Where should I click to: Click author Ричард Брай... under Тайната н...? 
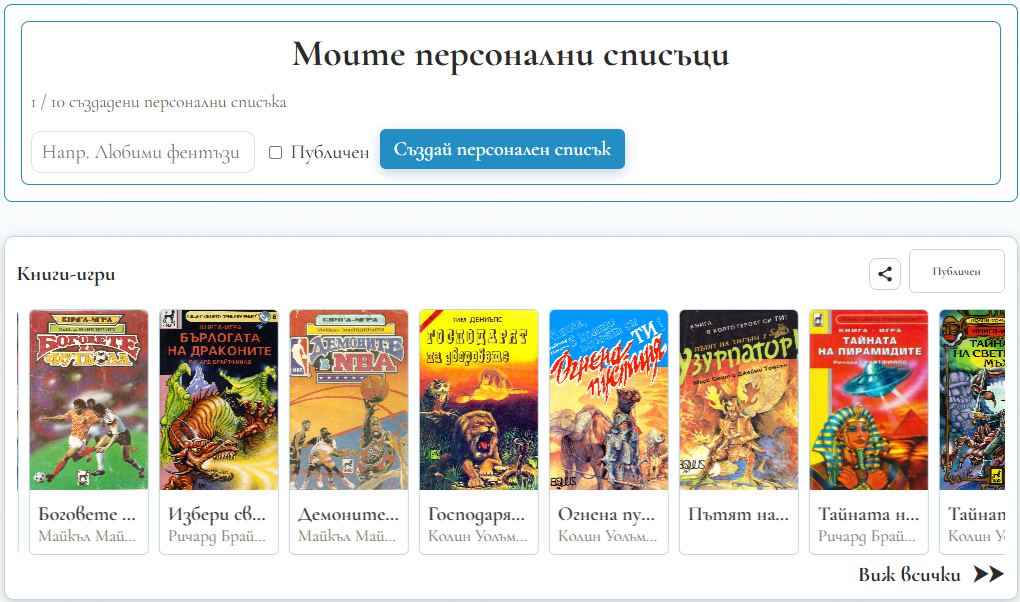867,537
